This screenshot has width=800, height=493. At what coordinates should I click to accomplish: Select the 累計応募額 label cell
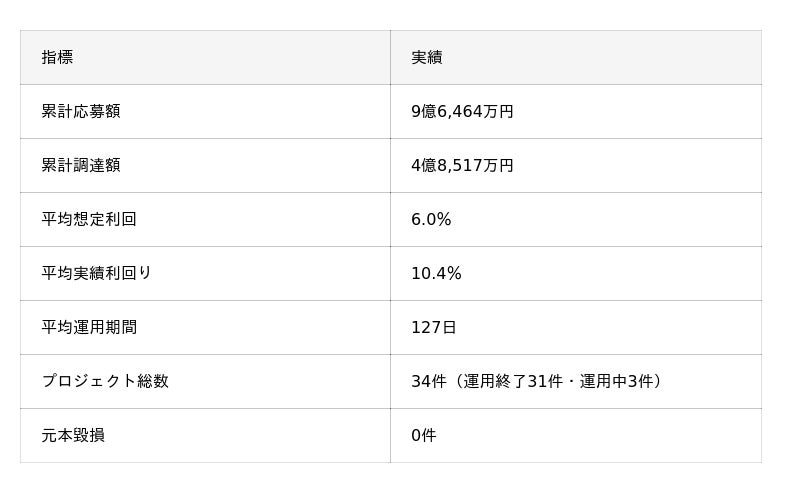tap(81, 111)
